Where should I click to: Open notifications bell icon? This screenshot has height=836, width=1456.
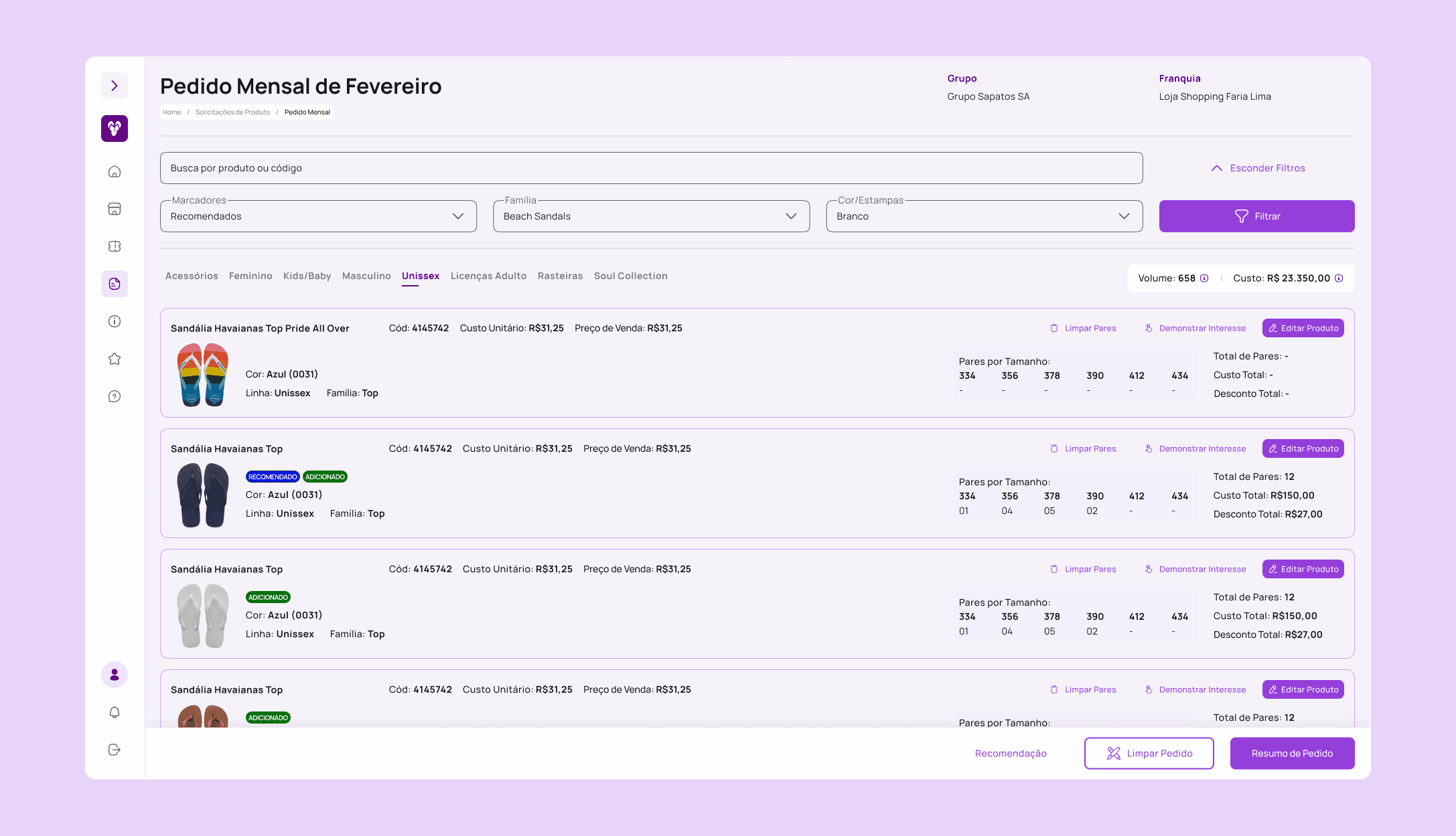[x=115, y=713]
